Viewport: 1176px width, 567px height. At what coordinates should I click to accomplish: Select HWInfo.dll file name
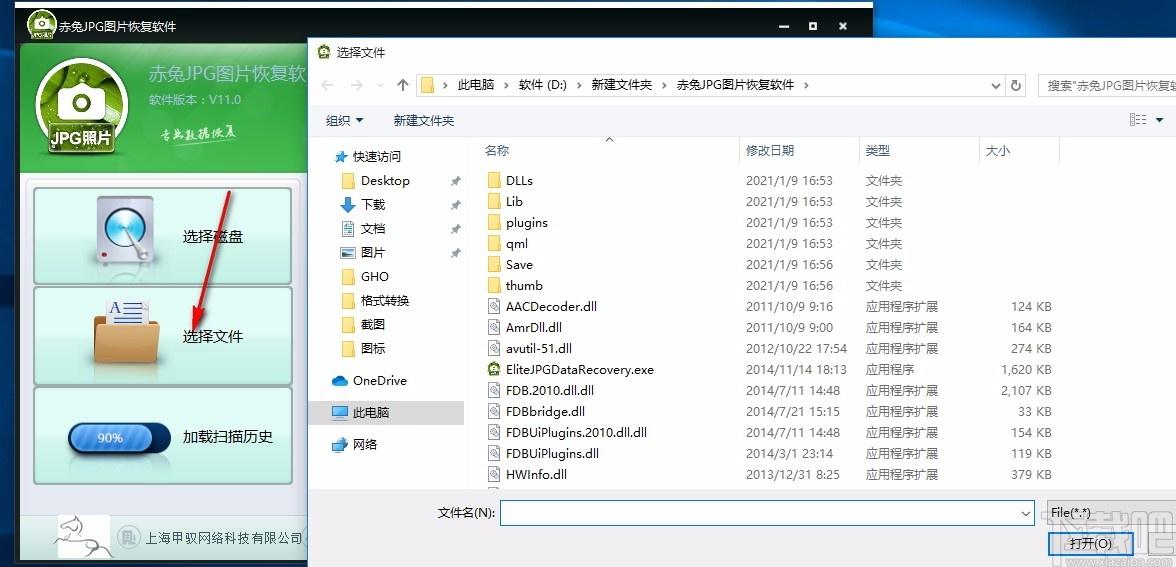pyautogui.click(x=536, y=475)
